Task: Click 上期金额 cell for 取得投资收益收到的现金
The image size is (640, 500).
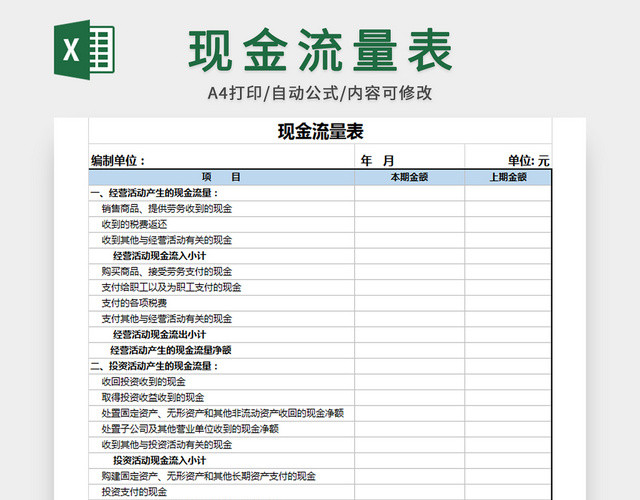Action: click(x=508, y=398)
